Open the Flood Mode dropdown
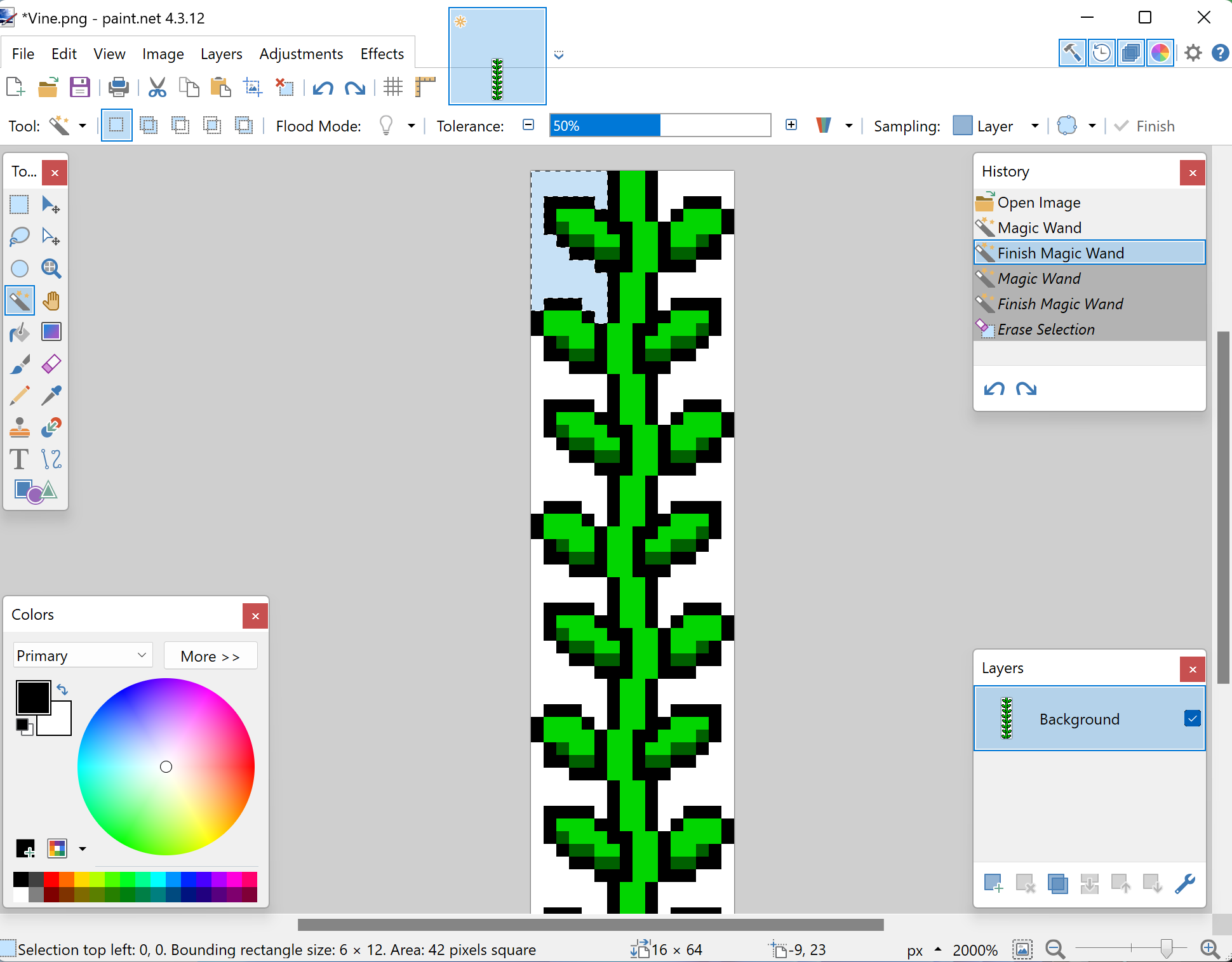The image size is (1232, 962). (x=412, y=126)
